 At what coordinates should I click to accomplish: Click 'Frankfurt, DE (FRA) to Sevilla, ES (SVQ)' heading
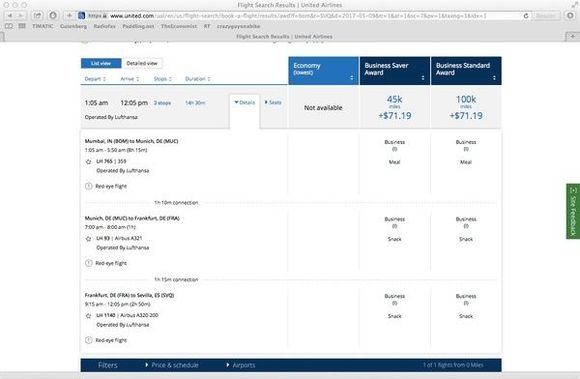pos(129,295)
